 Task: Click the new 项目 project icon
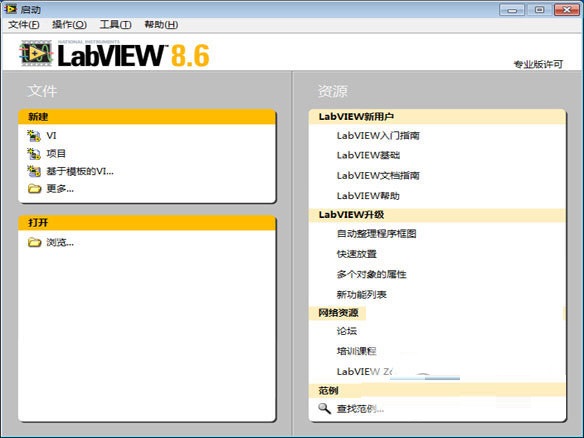coord(34,153)
